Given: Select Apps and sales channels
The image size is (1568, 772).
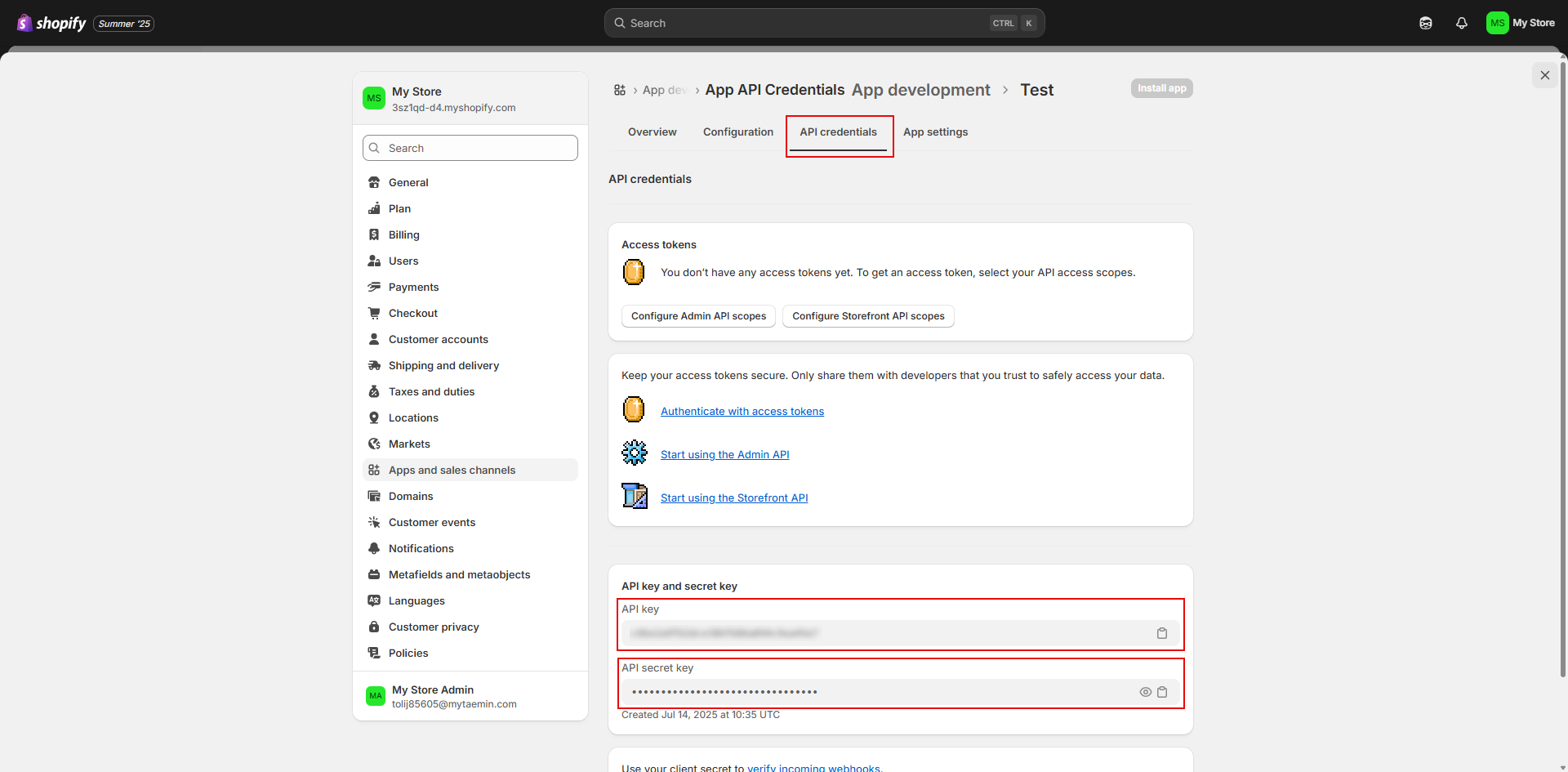Looking at the screenshot, I should click(x=470, y=470).
